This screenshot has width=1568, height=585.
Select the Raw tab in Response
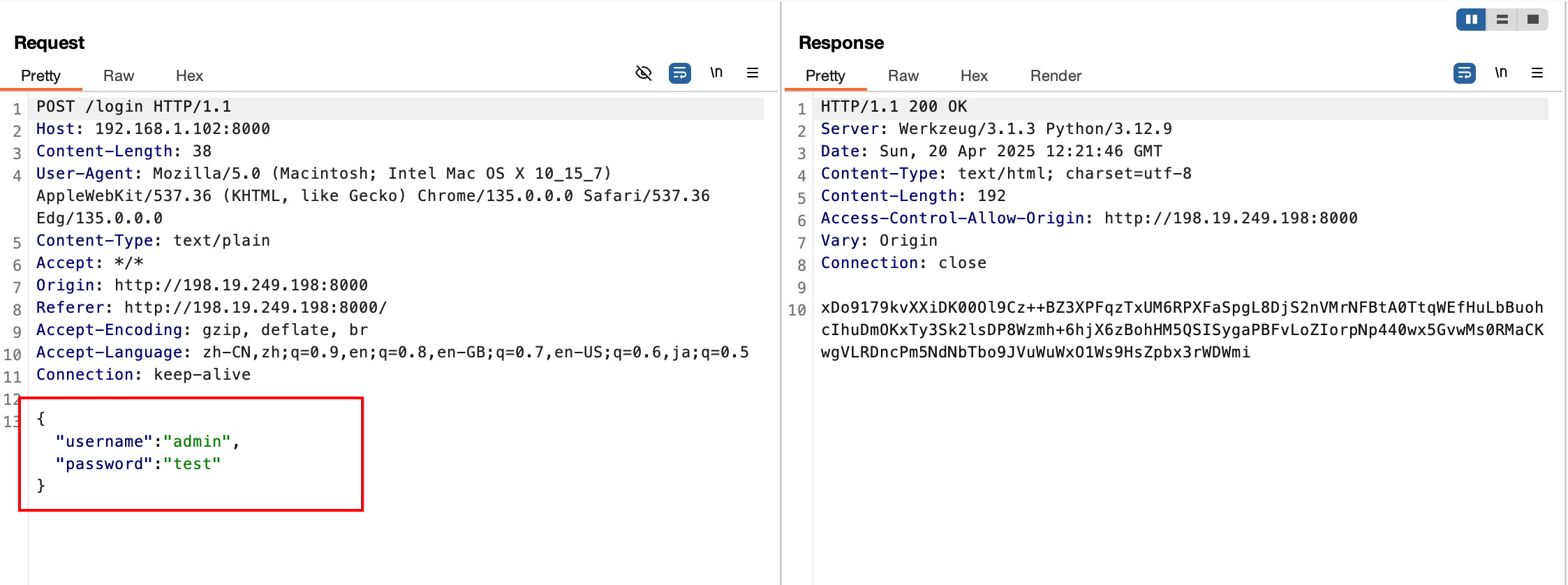tap(903, 75)
